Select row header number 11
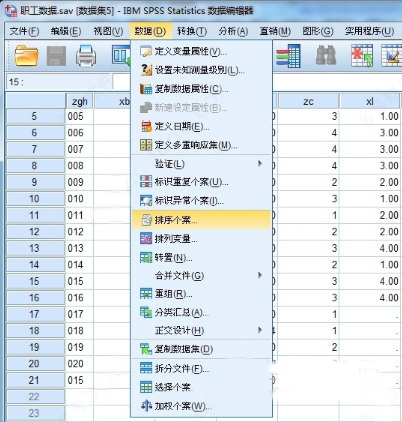 coord(35,215)
